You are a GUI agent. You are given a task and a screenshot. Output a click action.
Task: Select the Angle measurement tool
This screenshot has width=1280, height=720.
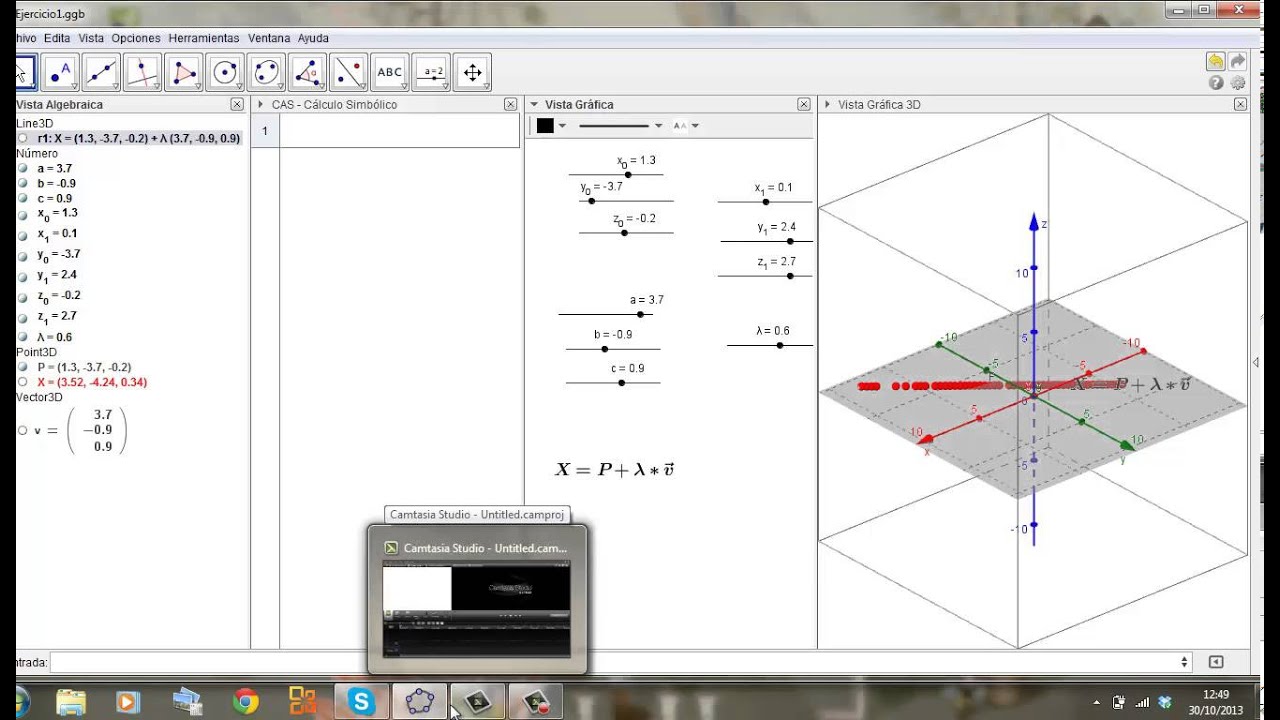coord(307,72)
